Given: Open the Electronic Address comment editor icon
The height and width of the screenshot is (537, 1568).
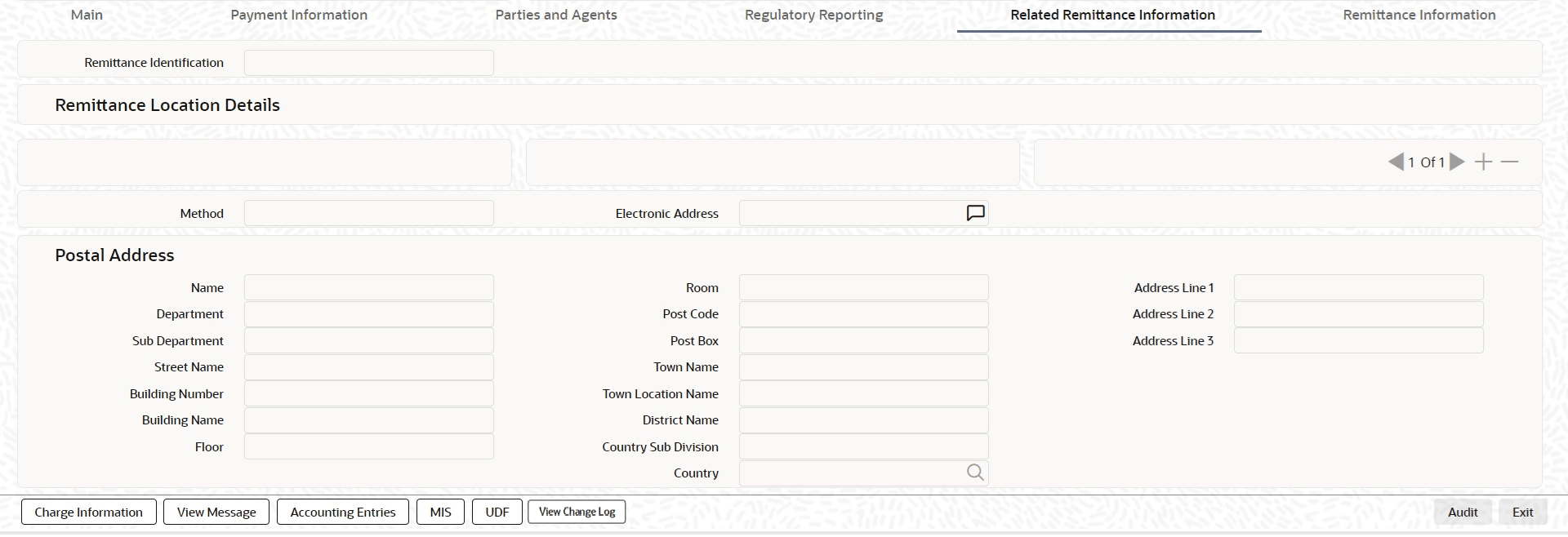Looking at the screenshot, I should (x=975, y=213).
